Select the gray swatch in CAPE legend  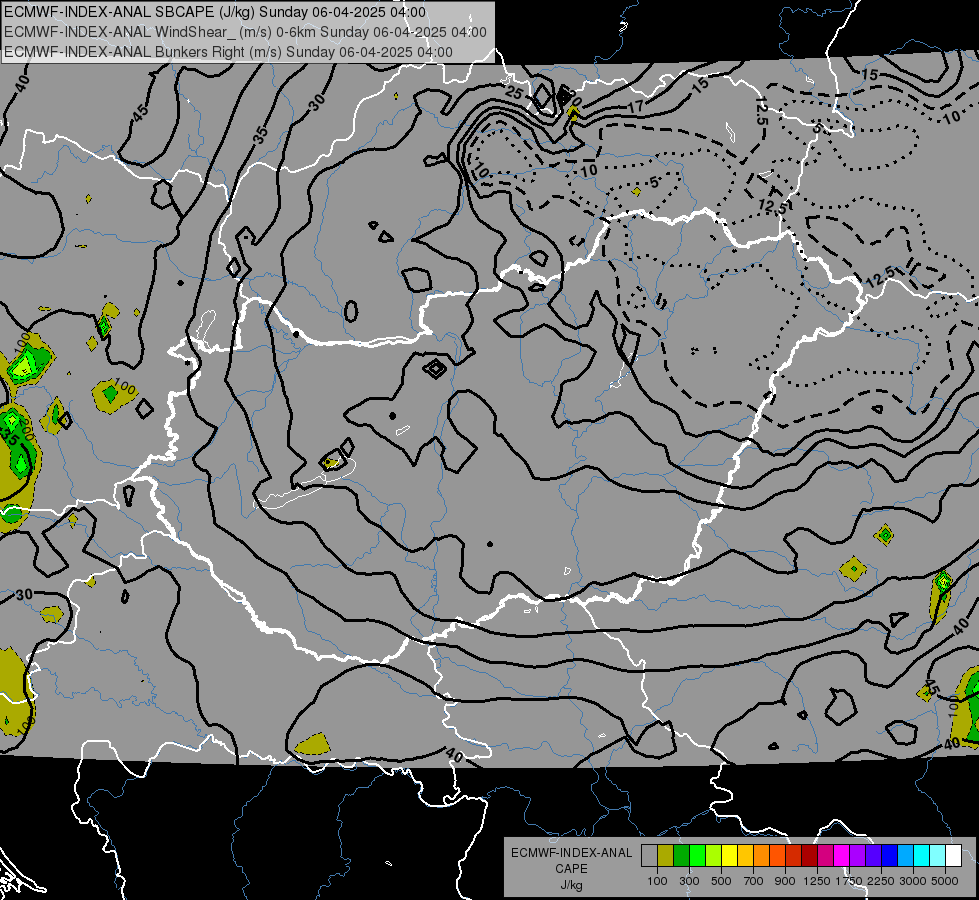(649, 856)
